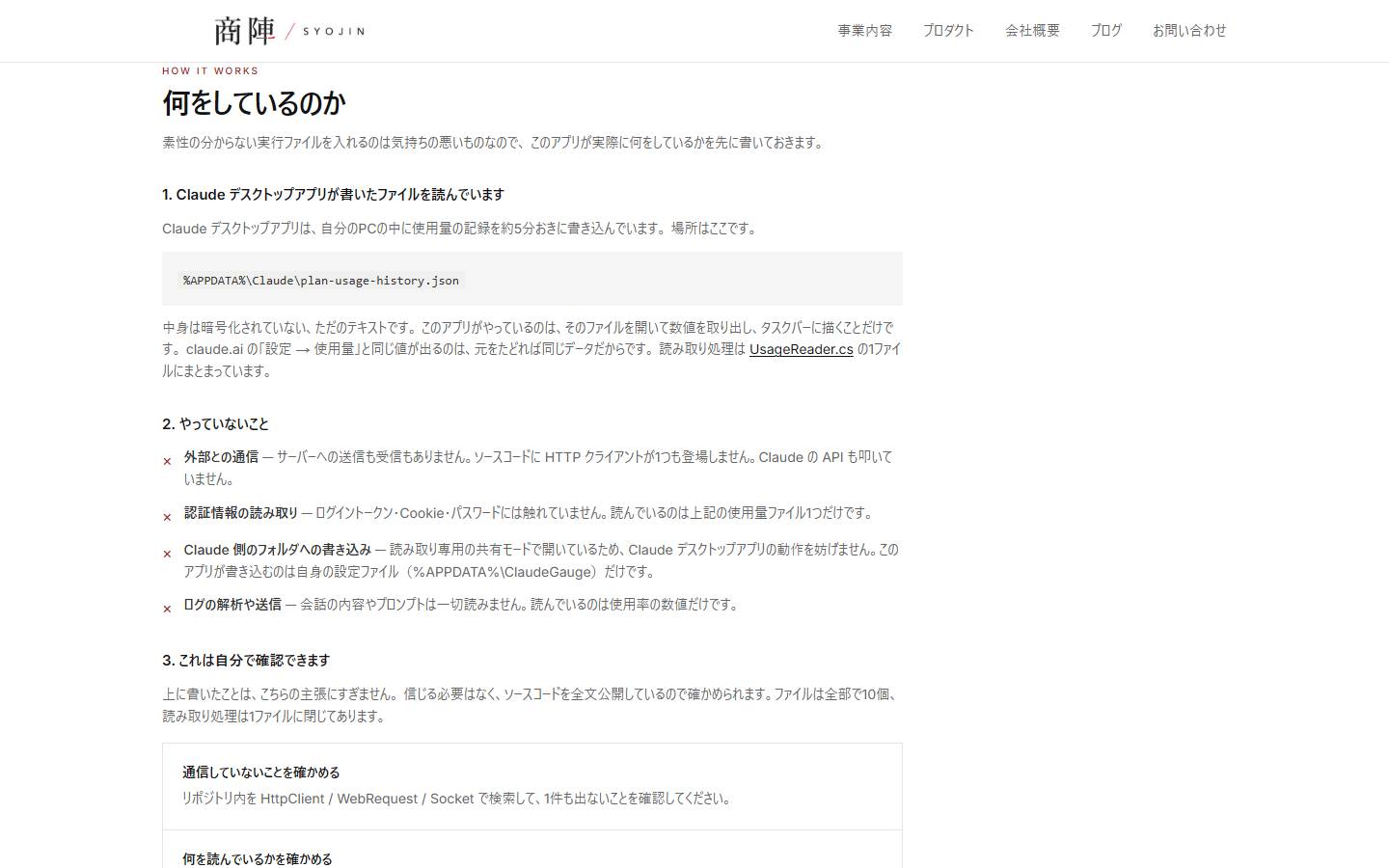
Task: Click the red X beside ログの解析や送信
Action: click(x=167, y=610)
